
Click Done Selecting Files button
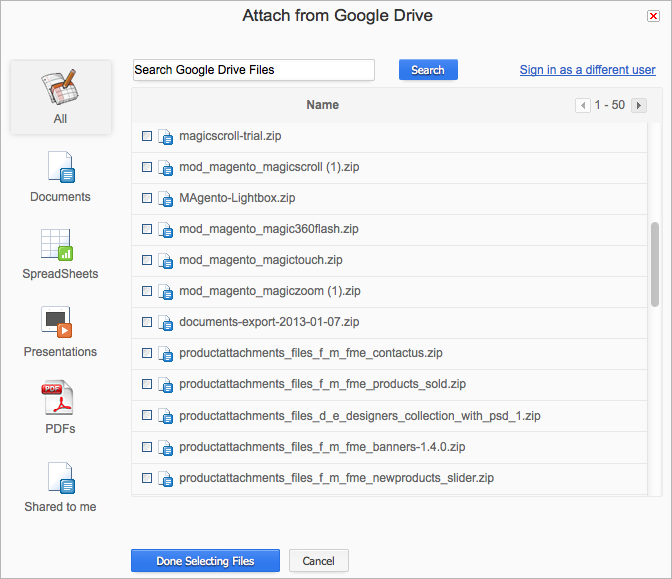click(x=205, y=561)
